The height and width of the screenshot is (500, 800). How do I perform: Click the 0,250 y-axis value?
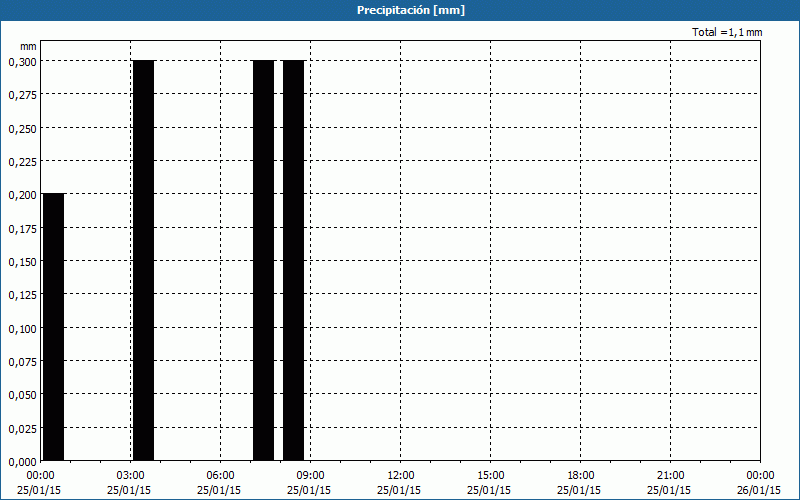[x=22, y=129]
